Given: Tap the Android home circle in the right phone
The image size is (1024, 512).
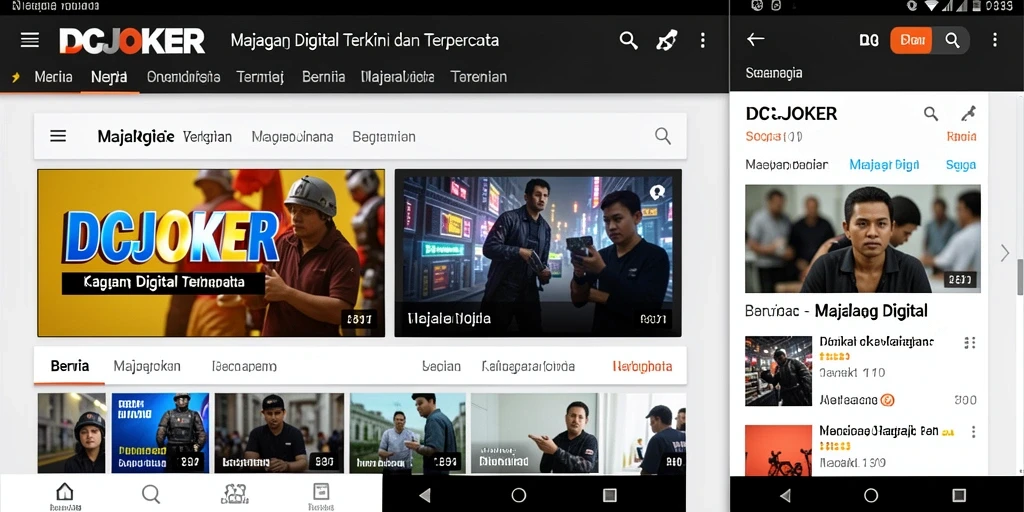Looking at the screenshot, I should point(871,495).
